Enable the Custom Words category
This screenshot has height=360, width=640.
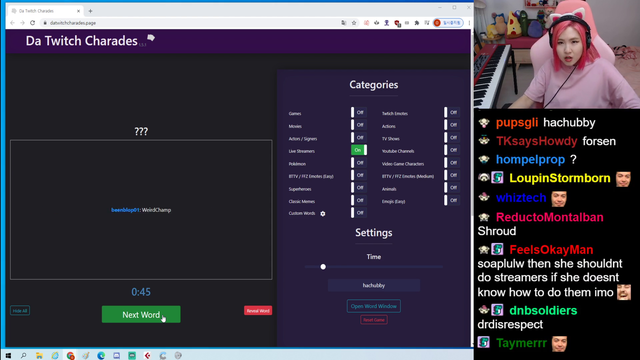point(359,213)
